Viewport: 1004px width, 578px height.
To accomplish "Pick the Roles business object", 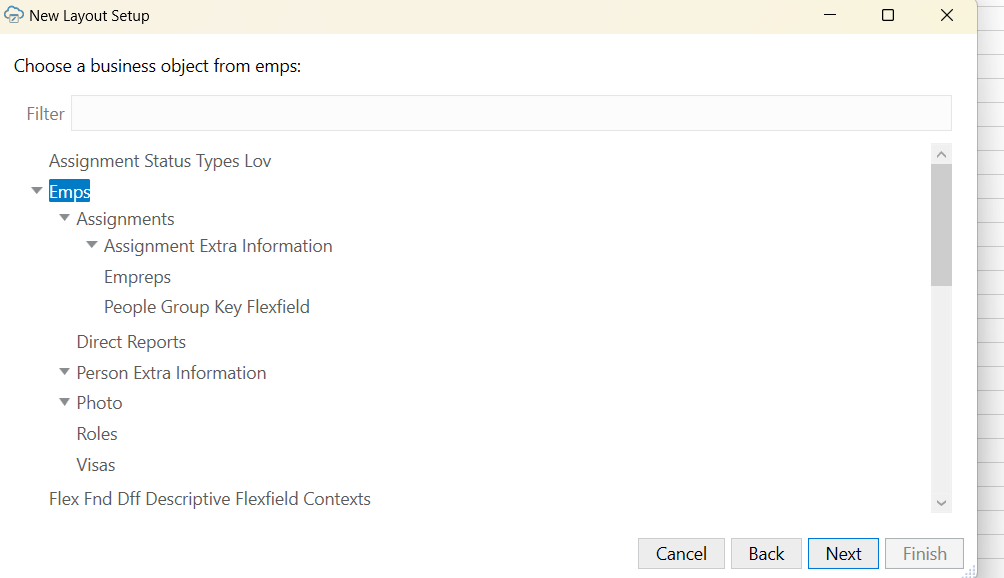I will point(97,434).
